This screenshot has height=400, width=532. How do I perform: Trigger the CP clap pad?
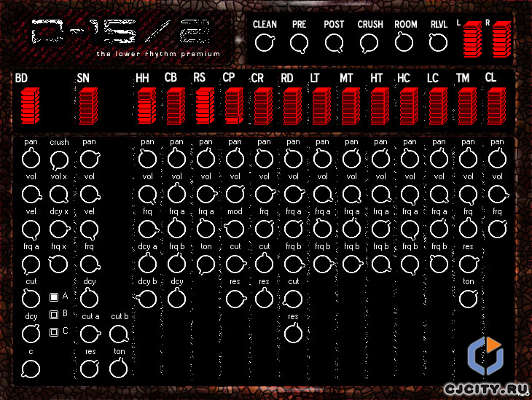coord(234,106)
